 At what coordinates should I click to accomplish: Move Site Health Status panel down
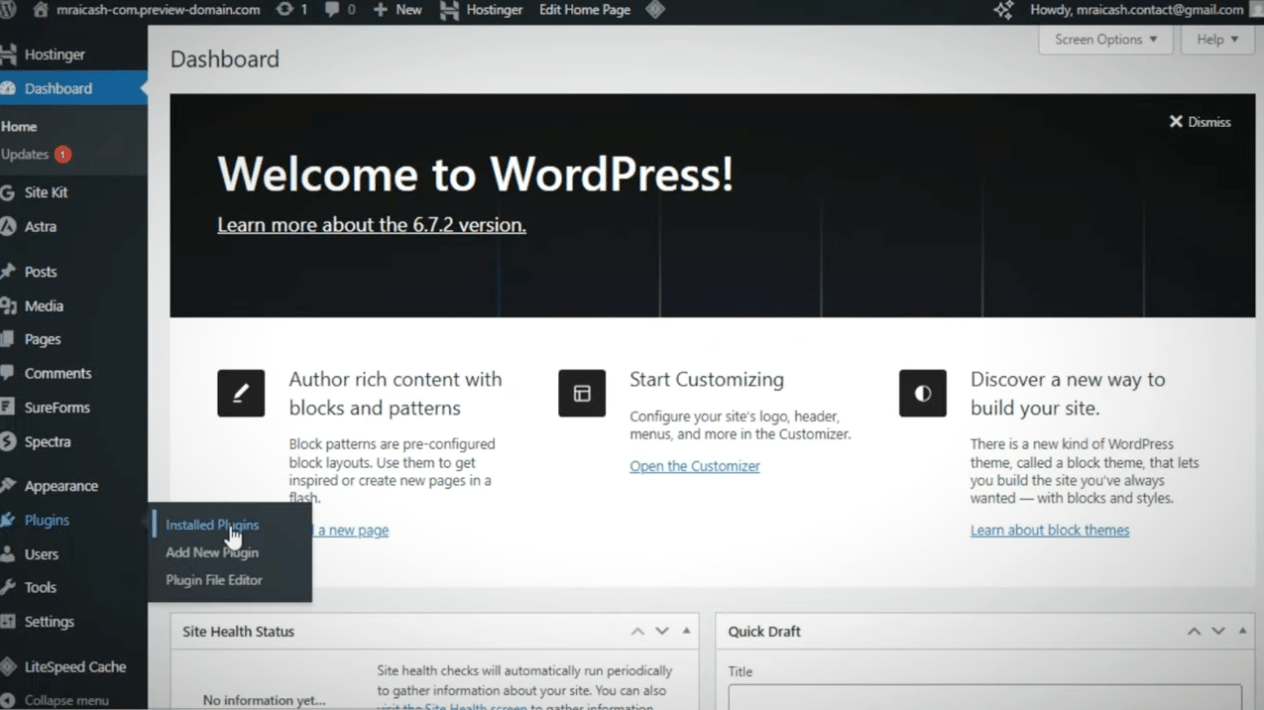tap(662, 631)
